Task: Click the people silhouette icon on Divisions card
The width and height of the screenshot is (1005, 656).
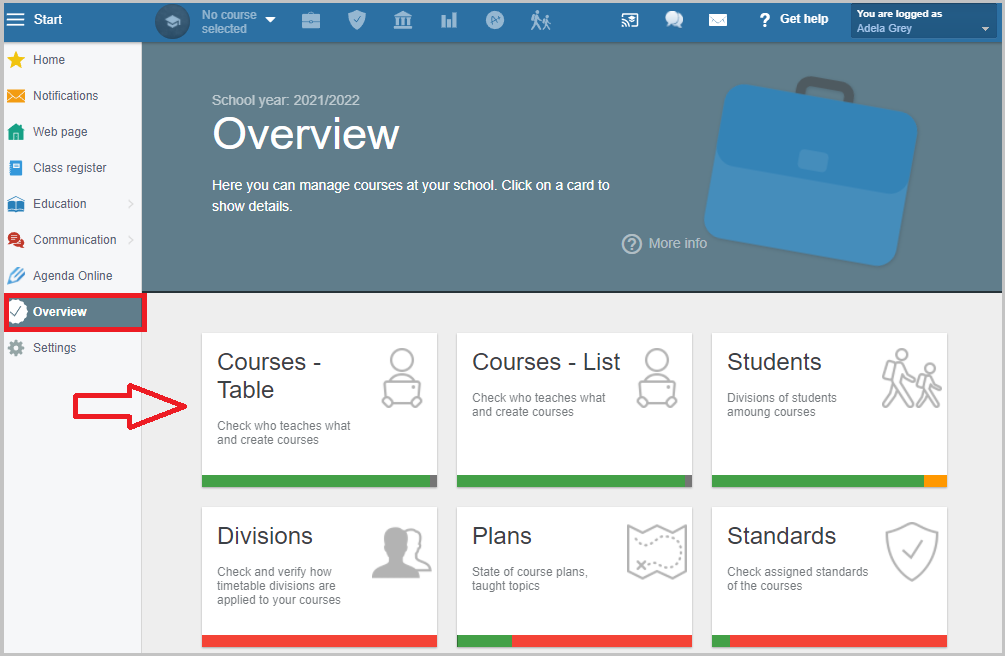Action: (x=402, y=552)
